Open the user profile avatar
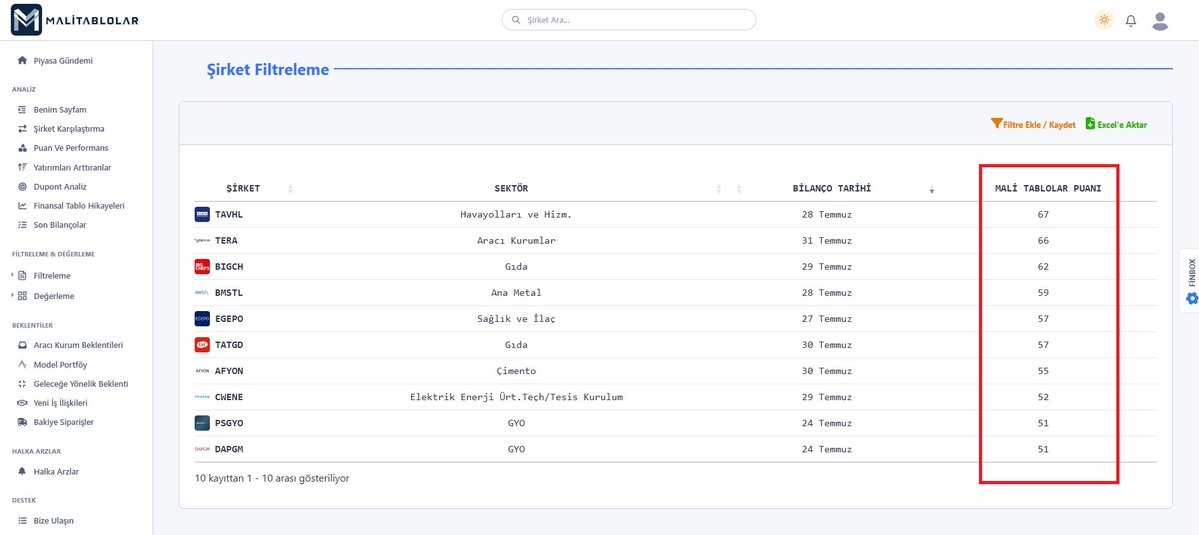The image size is (1199, 535). pos(1160,21)
